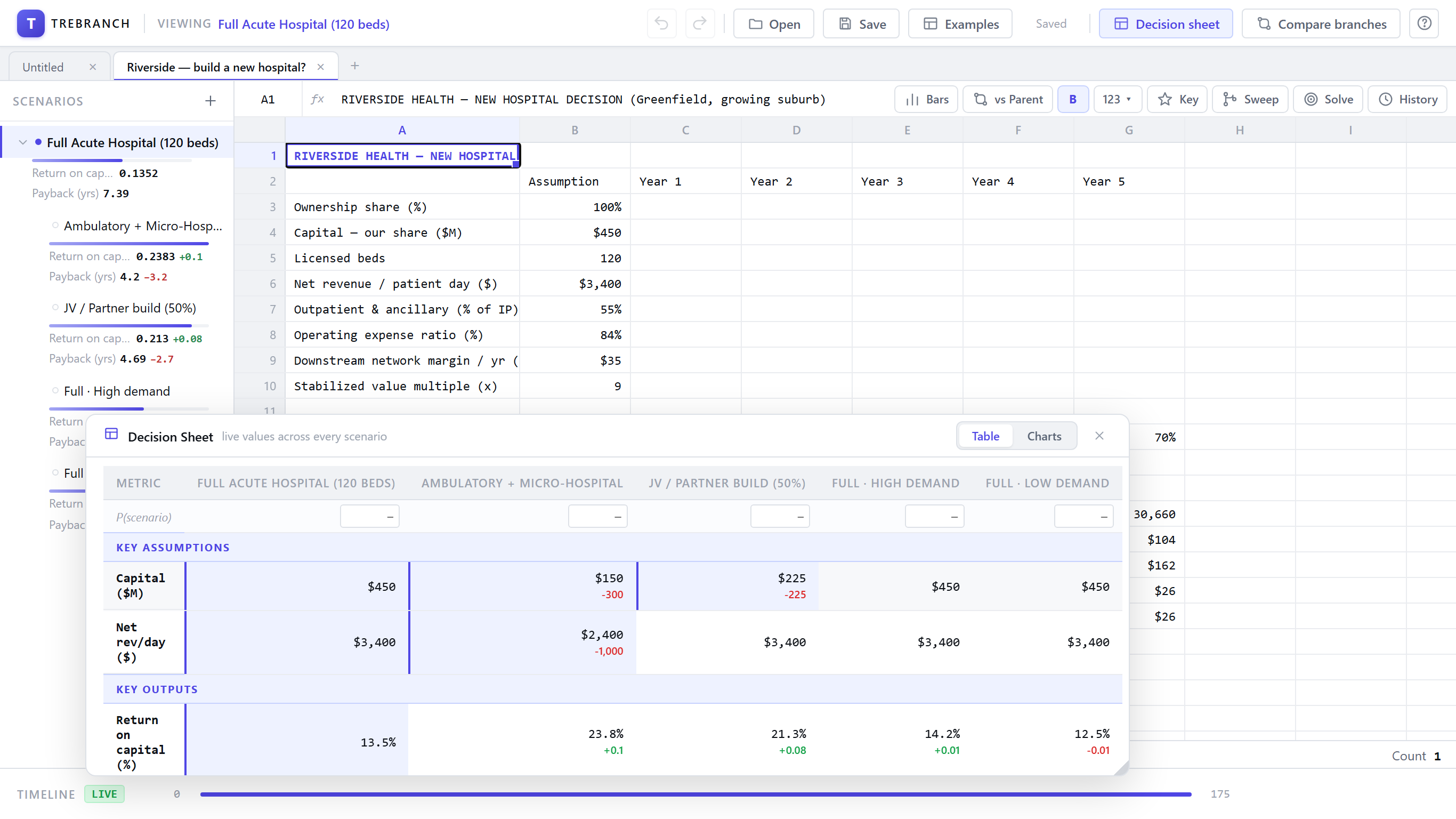Close the Riverside tab
1456x819 pixels.
(x=320, y=67)
